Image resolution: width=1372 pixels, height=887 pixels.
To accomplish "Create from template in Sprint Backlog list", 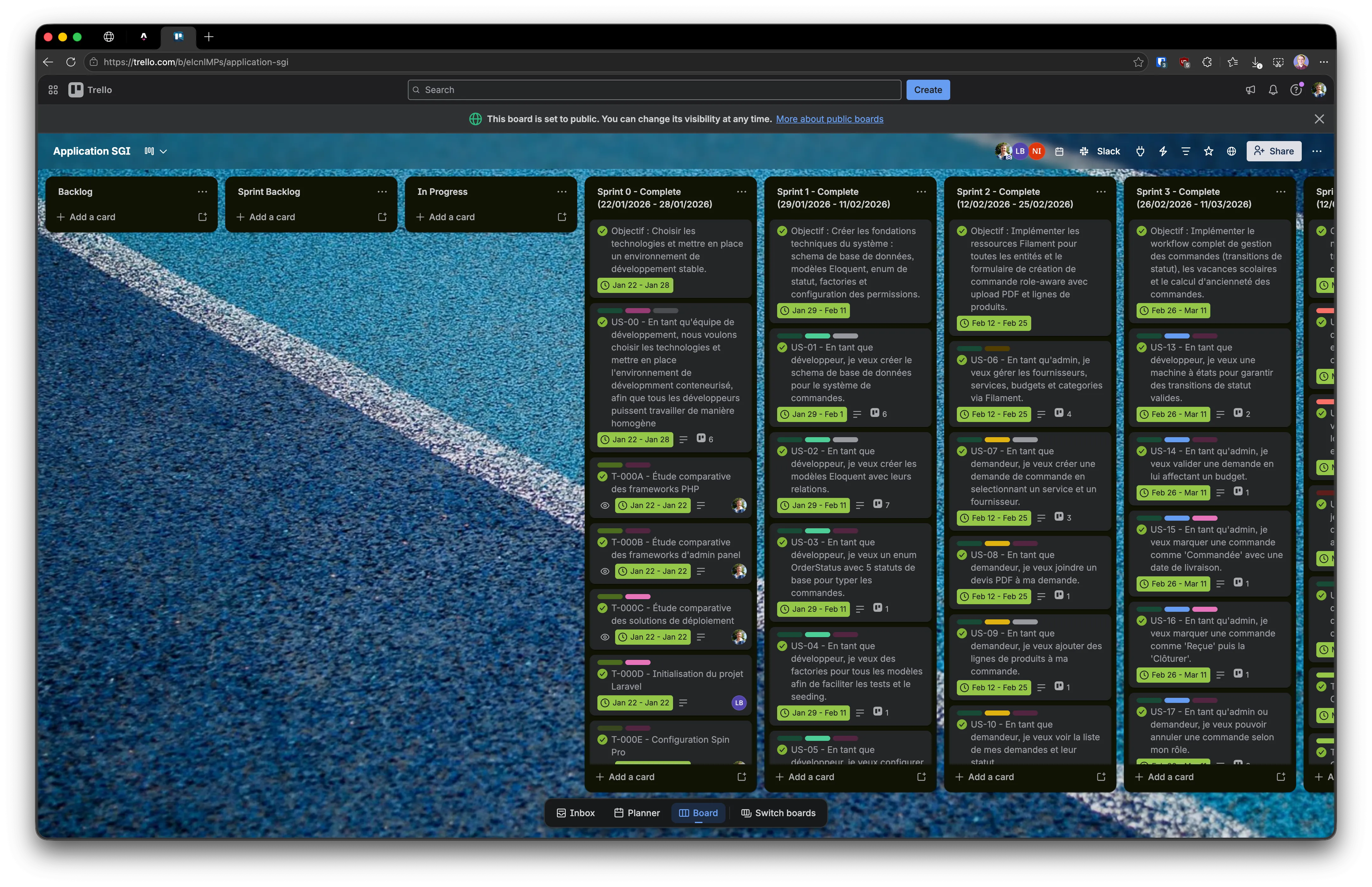I will pyautogui.click(x=383, y=217).
